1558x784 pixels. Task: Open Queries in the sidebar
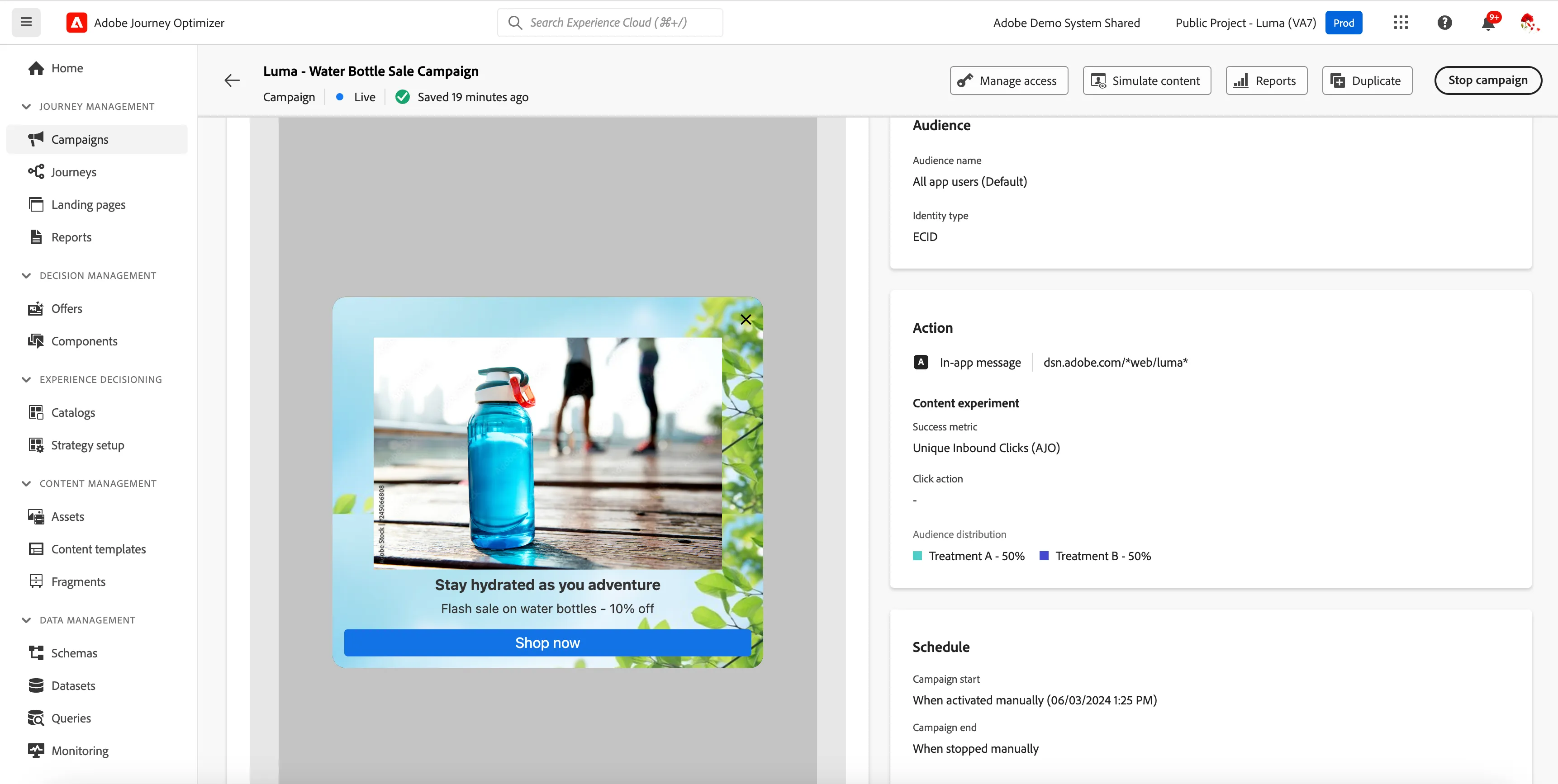click(x=97, y=718)
